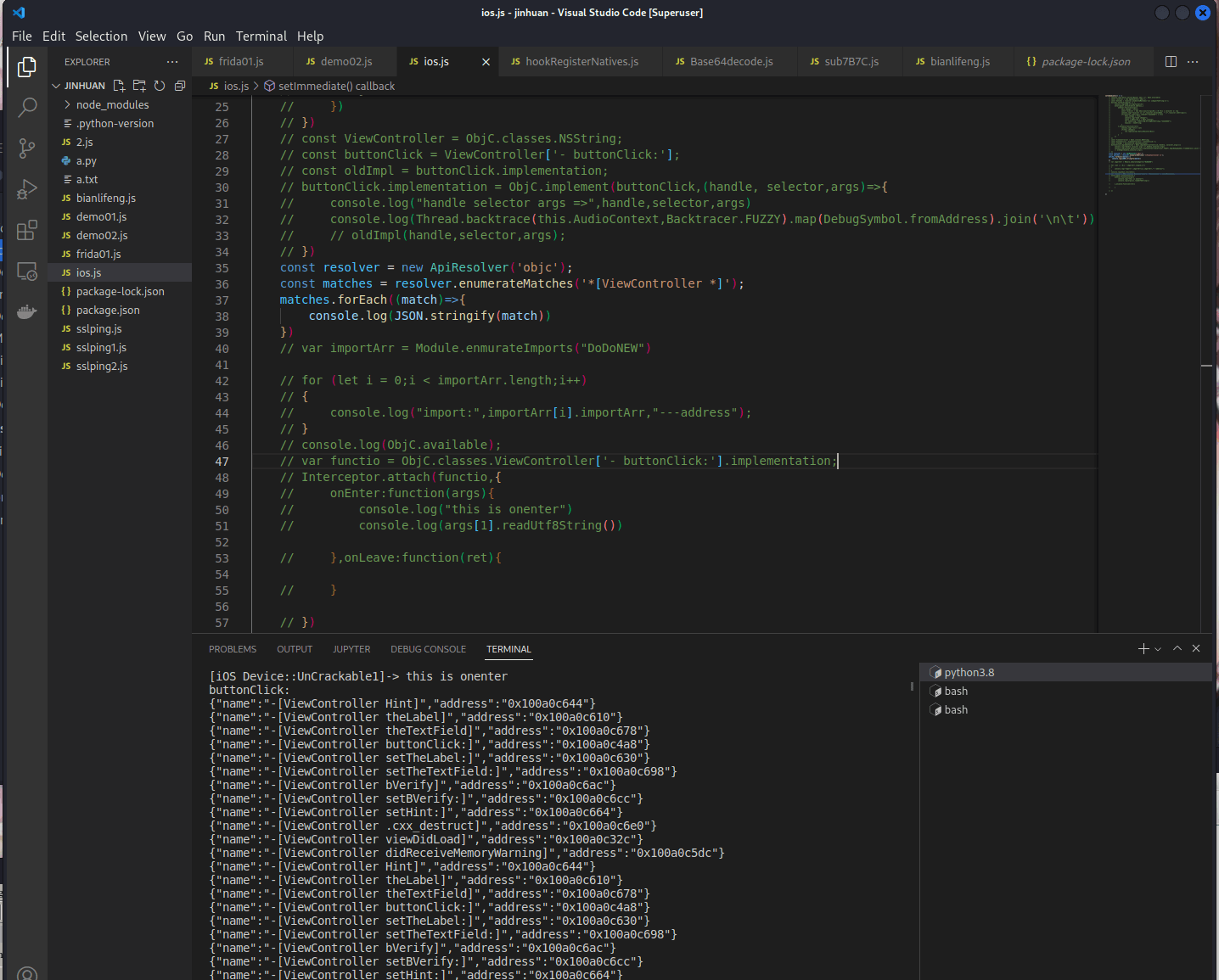Close the ios.js editor tab
This screenshot has width=1219, height=980.
coord(486,62)
